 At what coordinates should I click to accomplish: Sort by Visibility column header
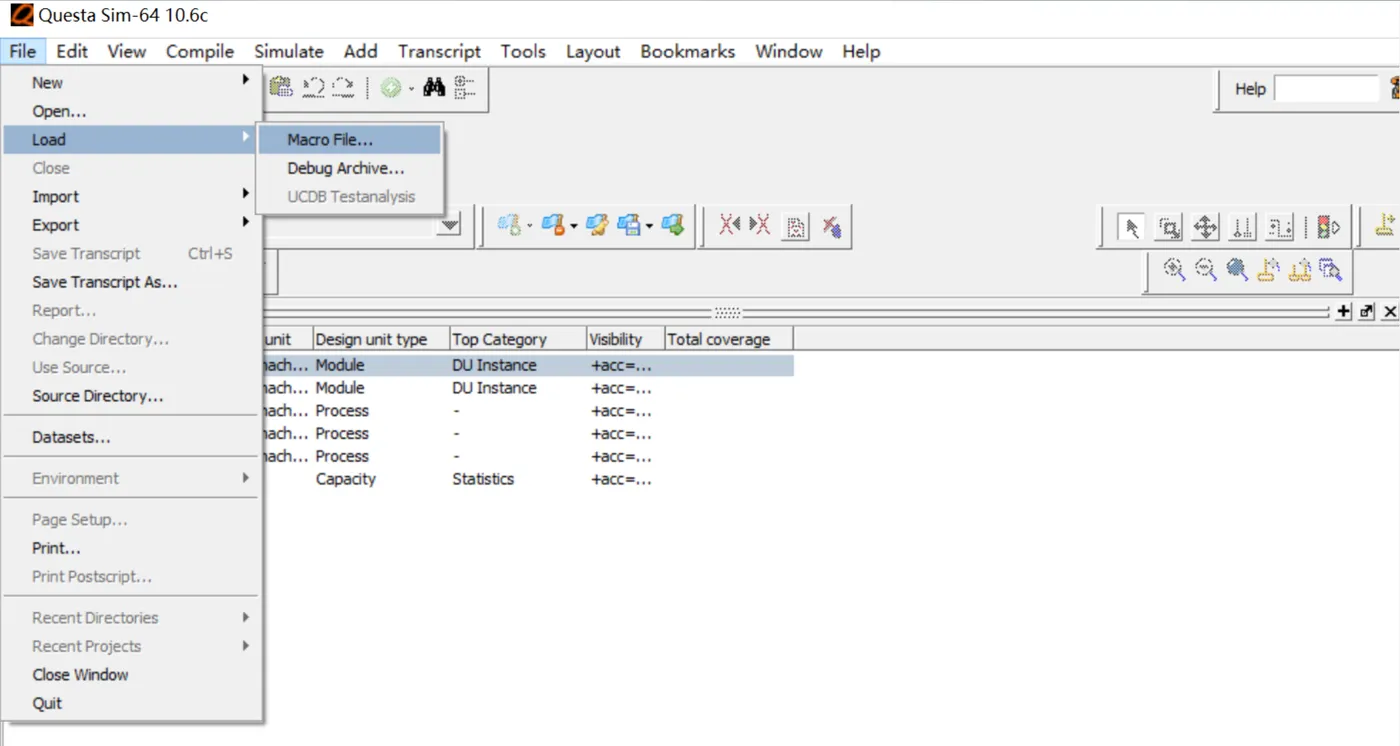(626, 339)
